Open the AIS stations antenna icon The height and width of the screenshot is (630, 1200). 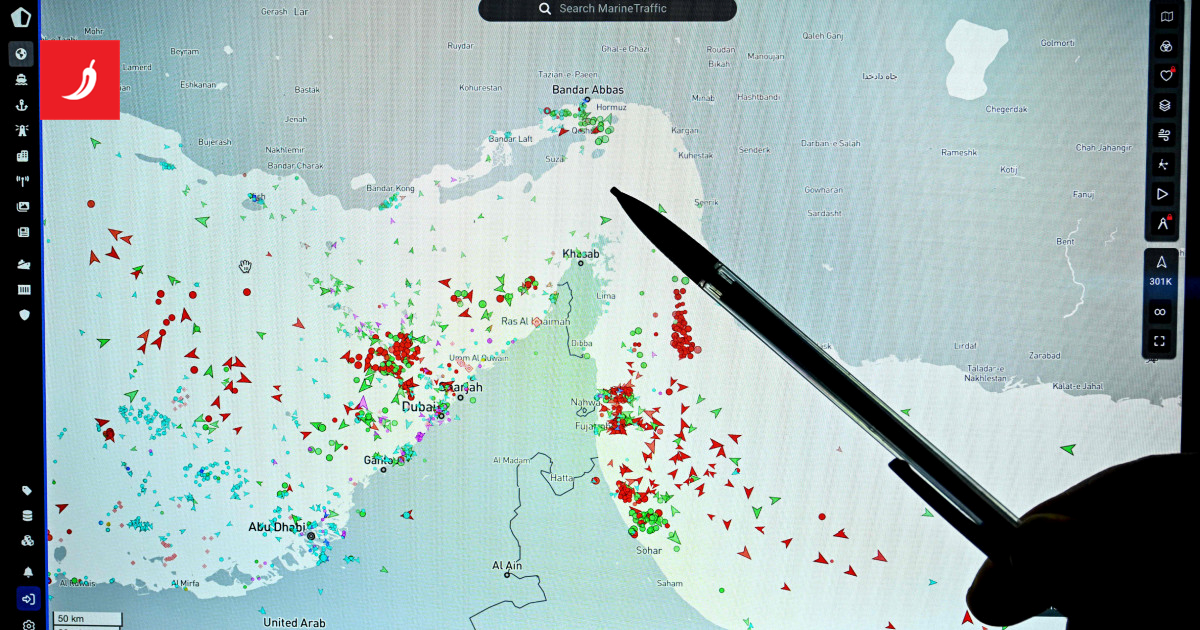[x=21, y=181]
